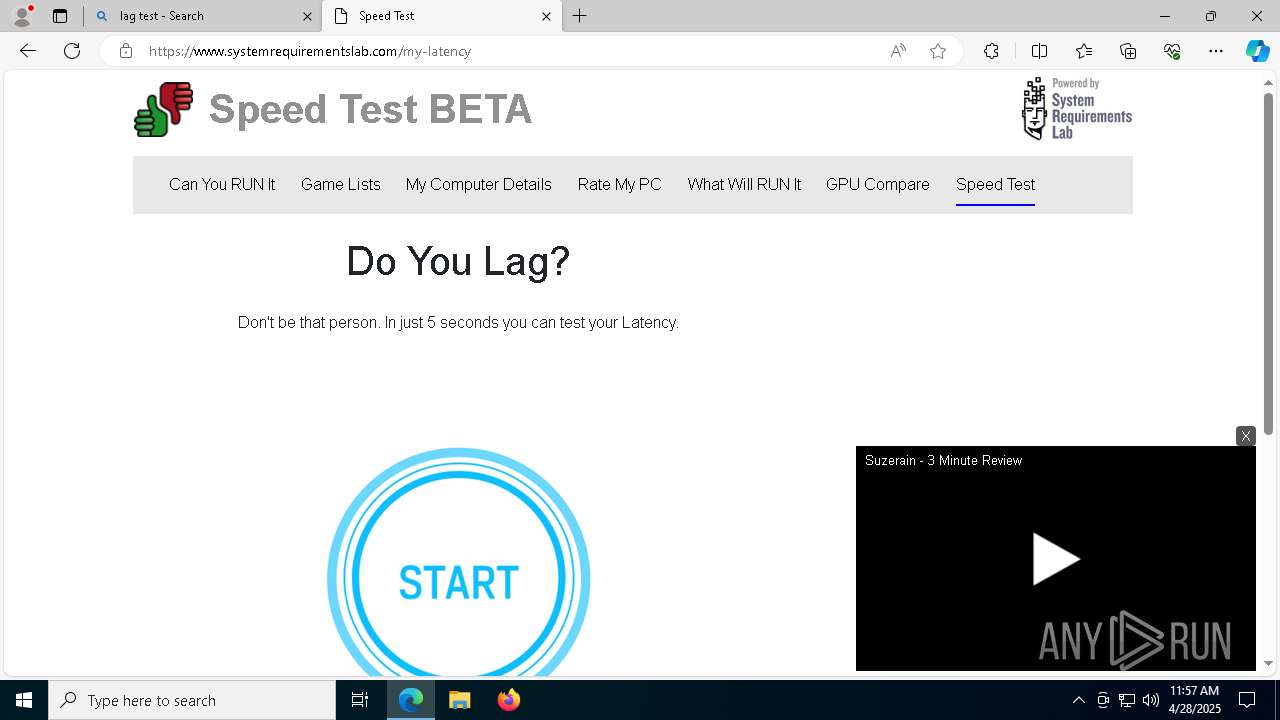View site information lock icon

point(126,51)
